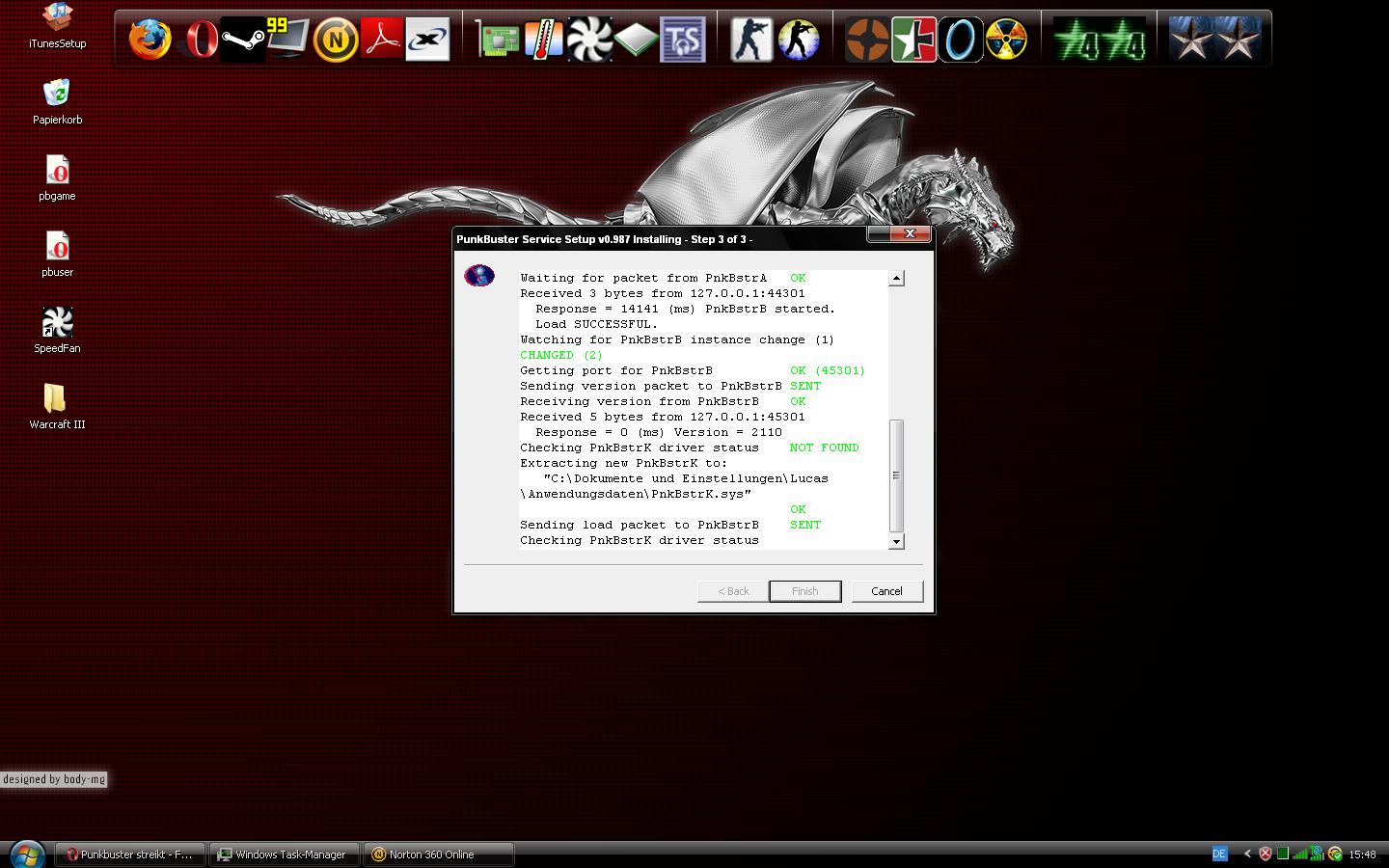Click the green signal bars tray icon

(x=1300, y=854)
